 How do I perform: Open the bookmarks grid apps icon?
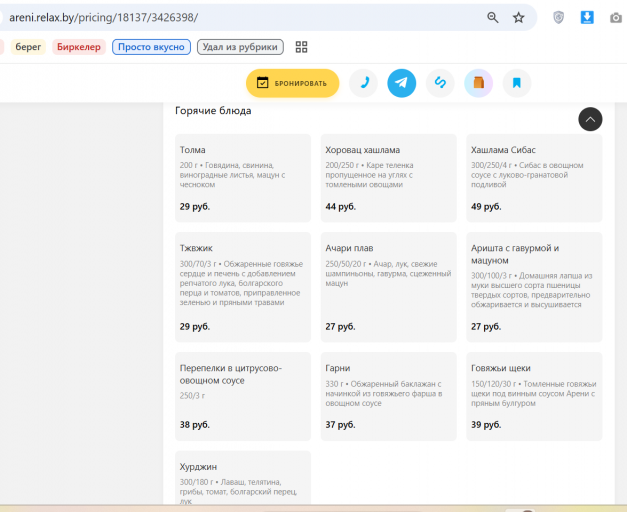pos(302,47)
